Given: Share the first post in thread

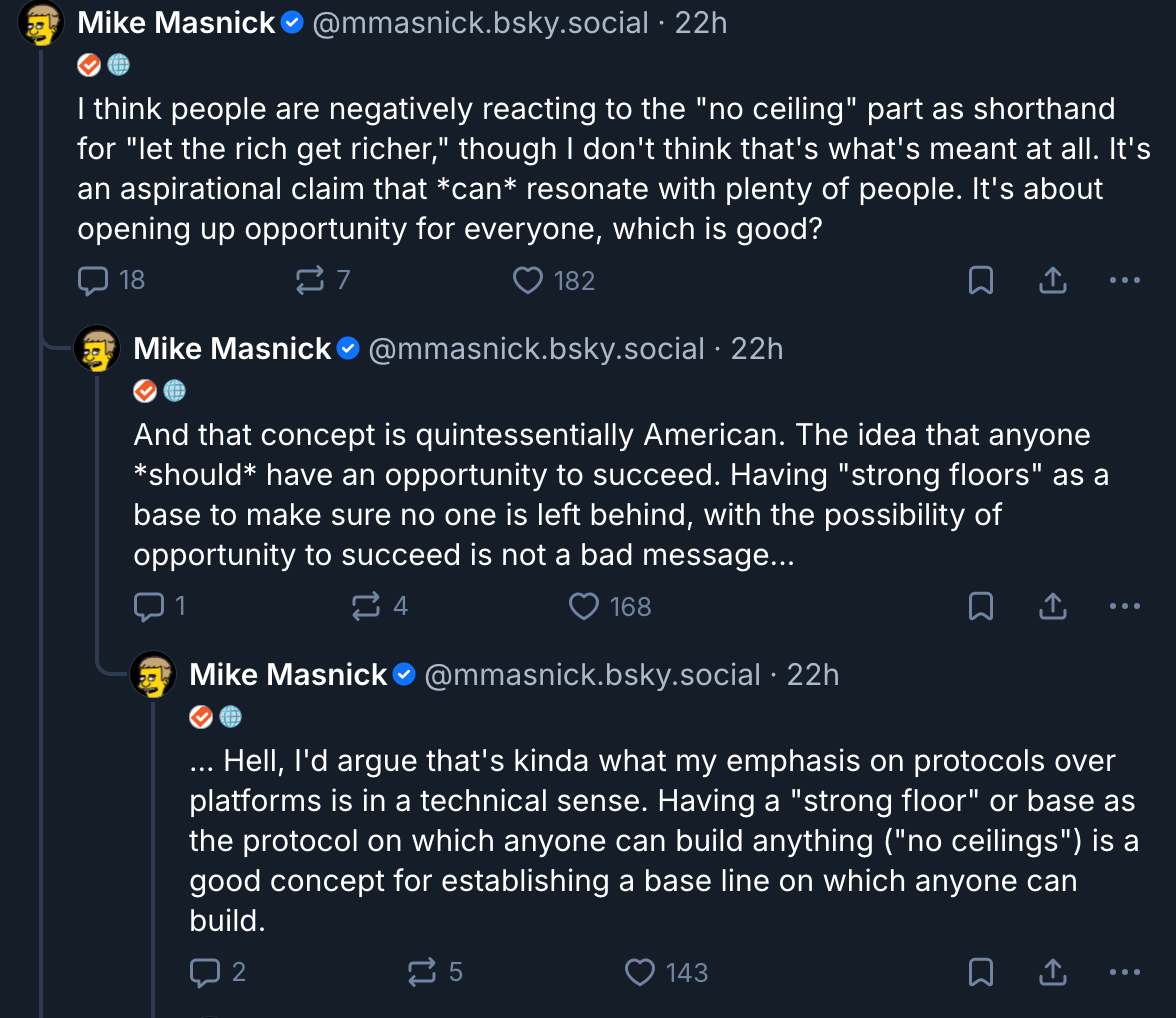Looking at the screenshot, I should [x=1052, y=281].
